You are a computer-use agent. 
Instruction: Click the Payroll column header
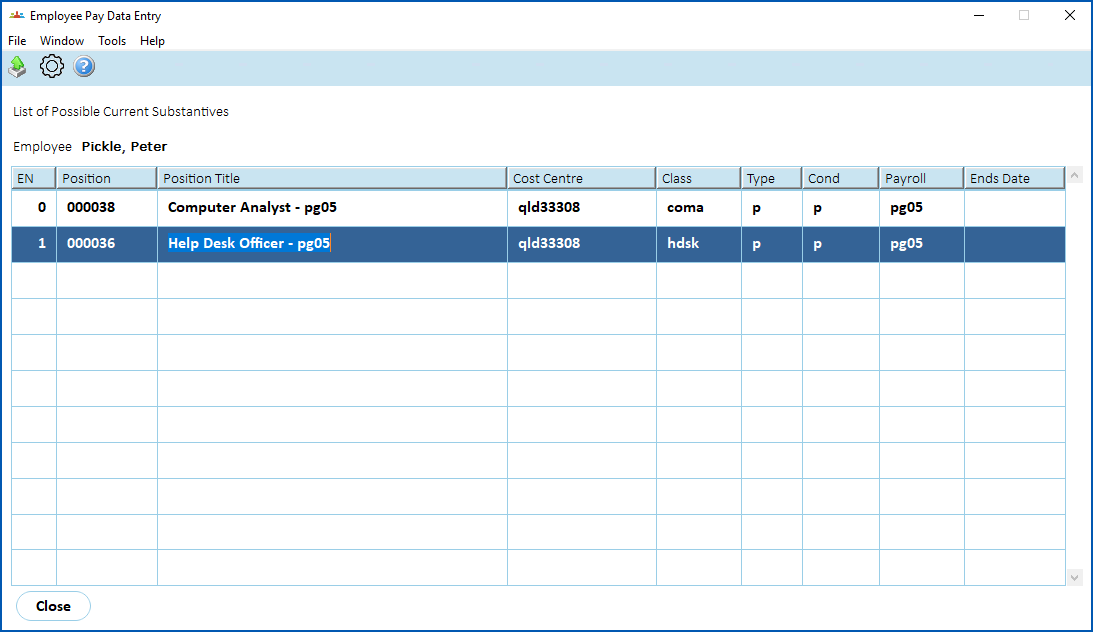point(922,178)
